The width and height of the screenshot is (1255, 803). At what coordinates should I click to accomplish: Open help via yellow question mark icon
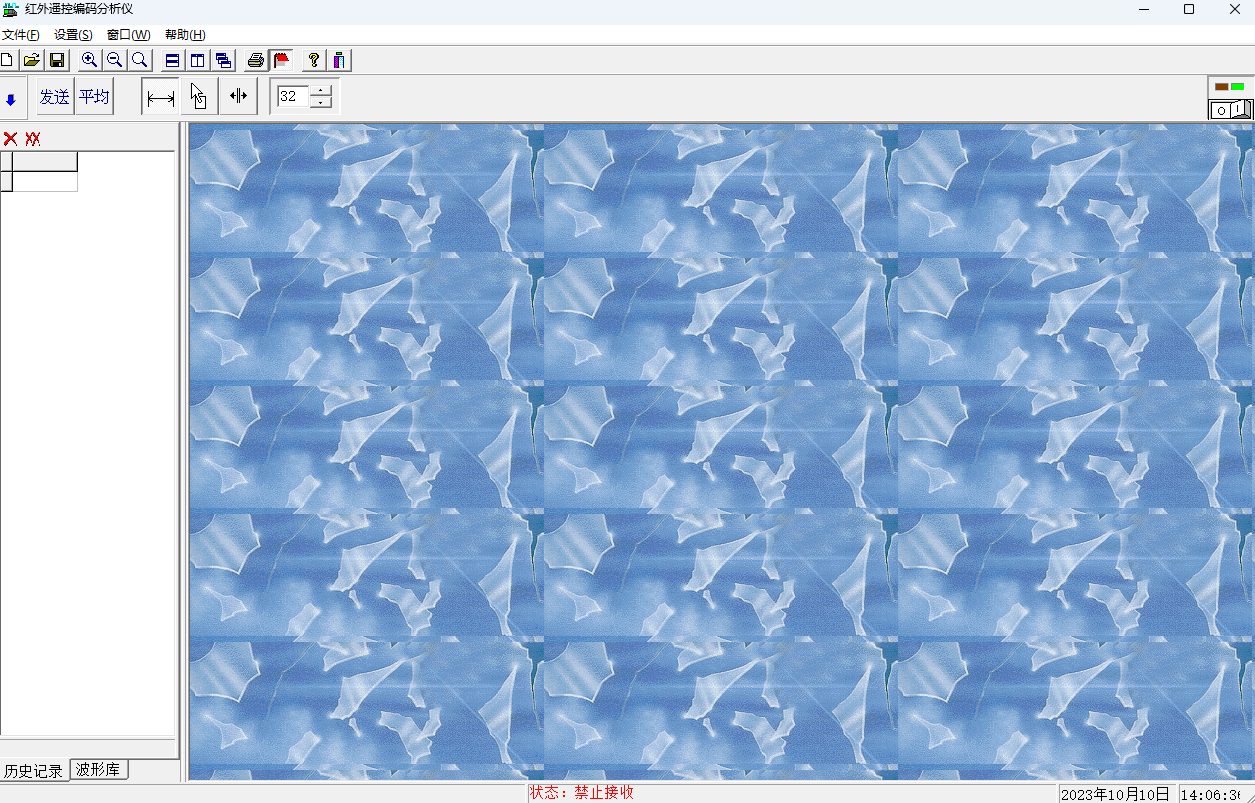(314, 60)
